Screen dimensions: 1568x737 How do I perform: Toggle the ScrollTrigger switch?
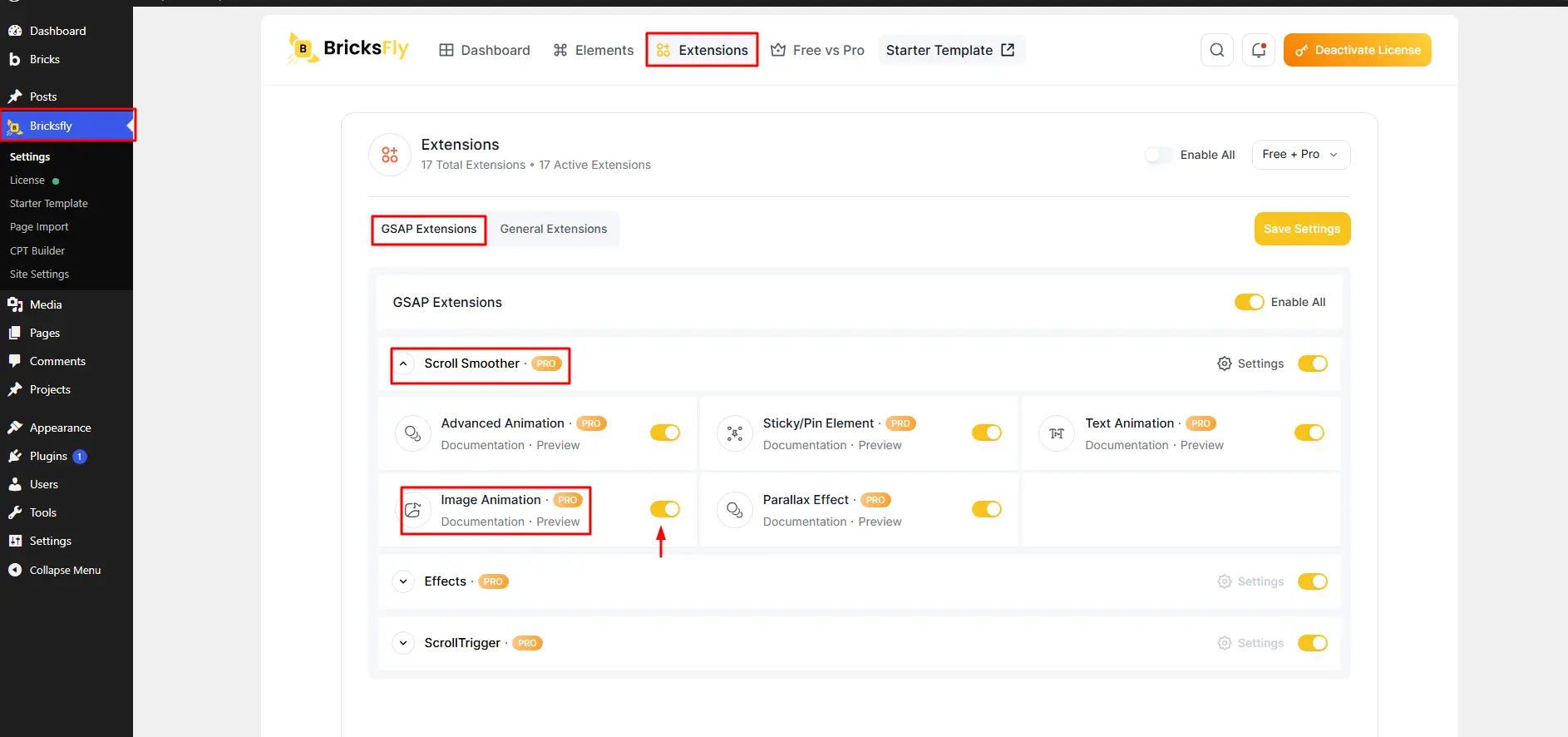tap(1313, 643)
